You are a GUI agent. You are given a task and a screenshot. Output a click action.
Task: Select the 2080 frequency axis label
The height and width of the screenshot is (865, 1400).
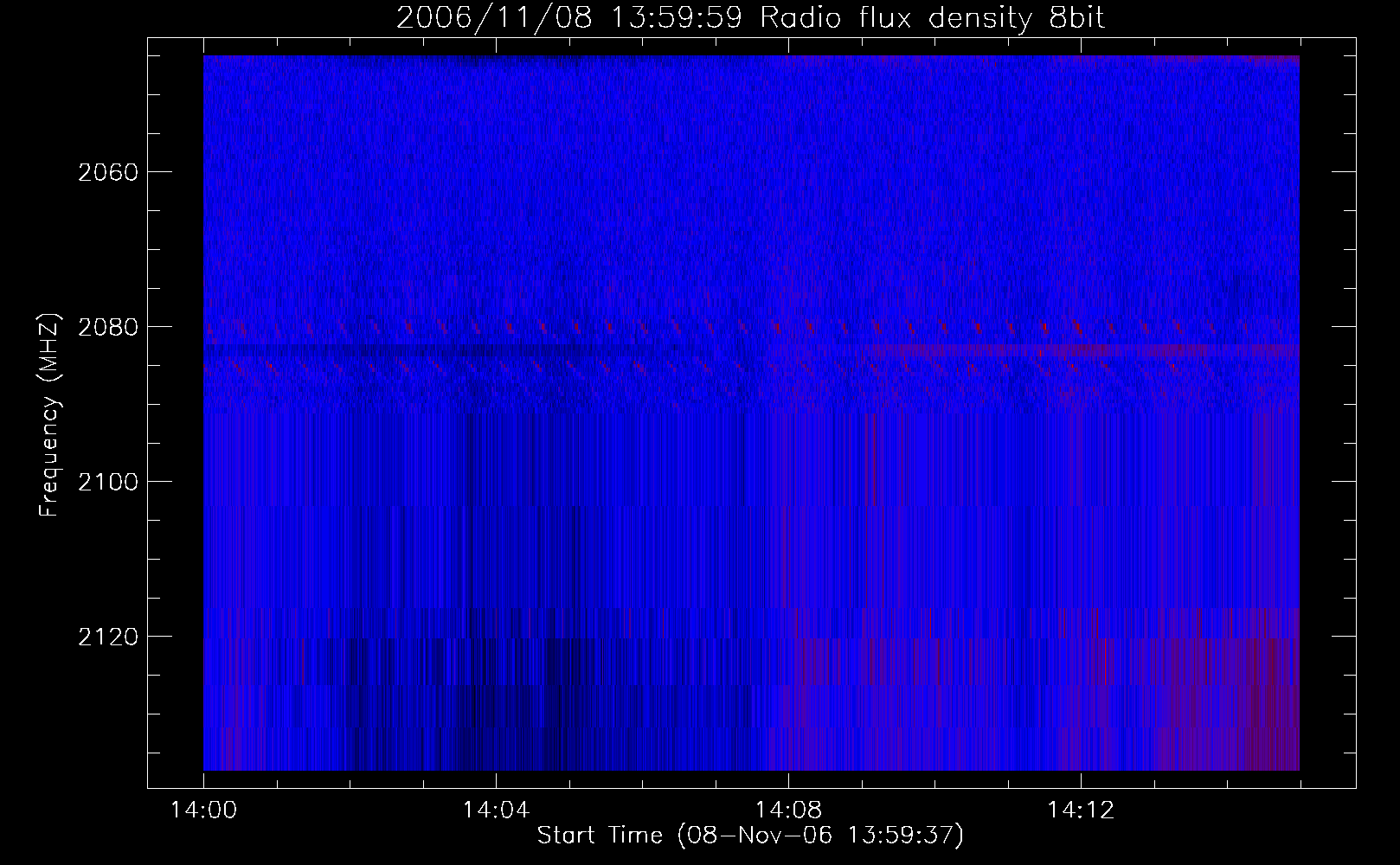coord(107,327)
